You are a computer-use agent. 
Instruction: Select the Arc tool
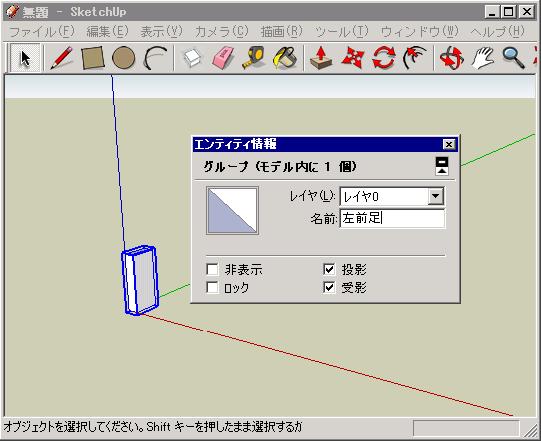point(155,58)
